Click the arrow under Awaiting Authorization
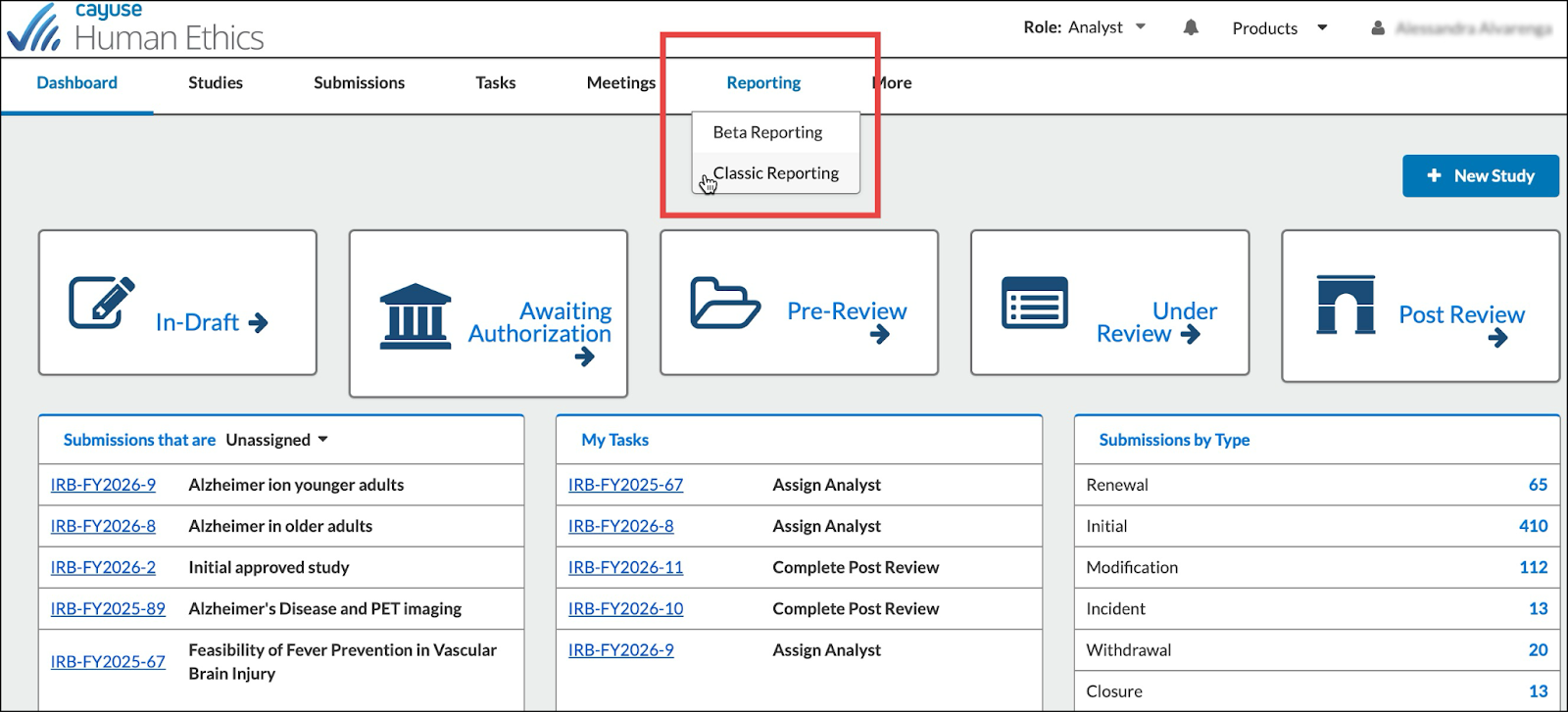This screenshot has height=712, width=1568. [x=585, y=357]
